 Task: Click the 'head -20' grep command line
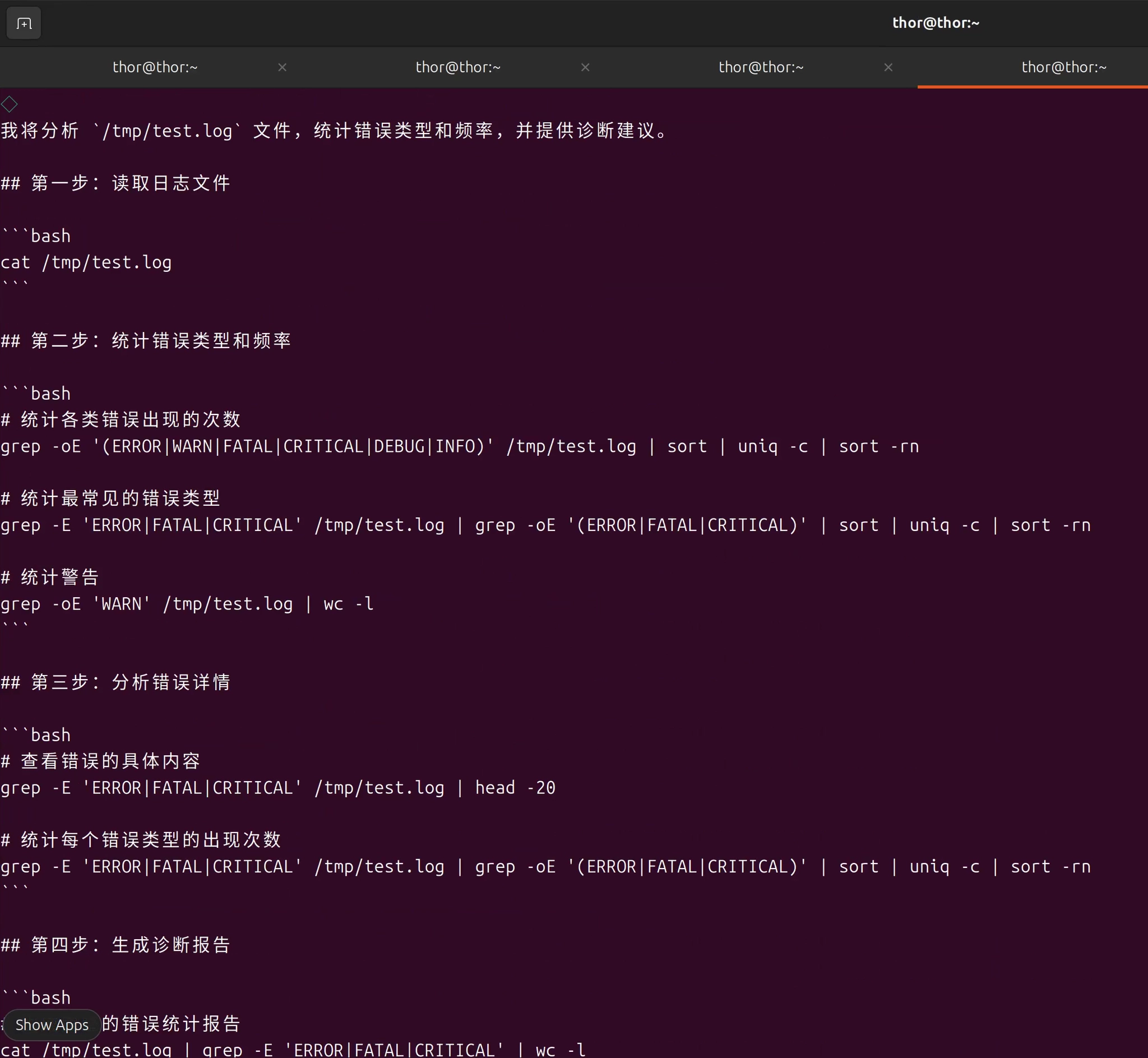(277, 788)
